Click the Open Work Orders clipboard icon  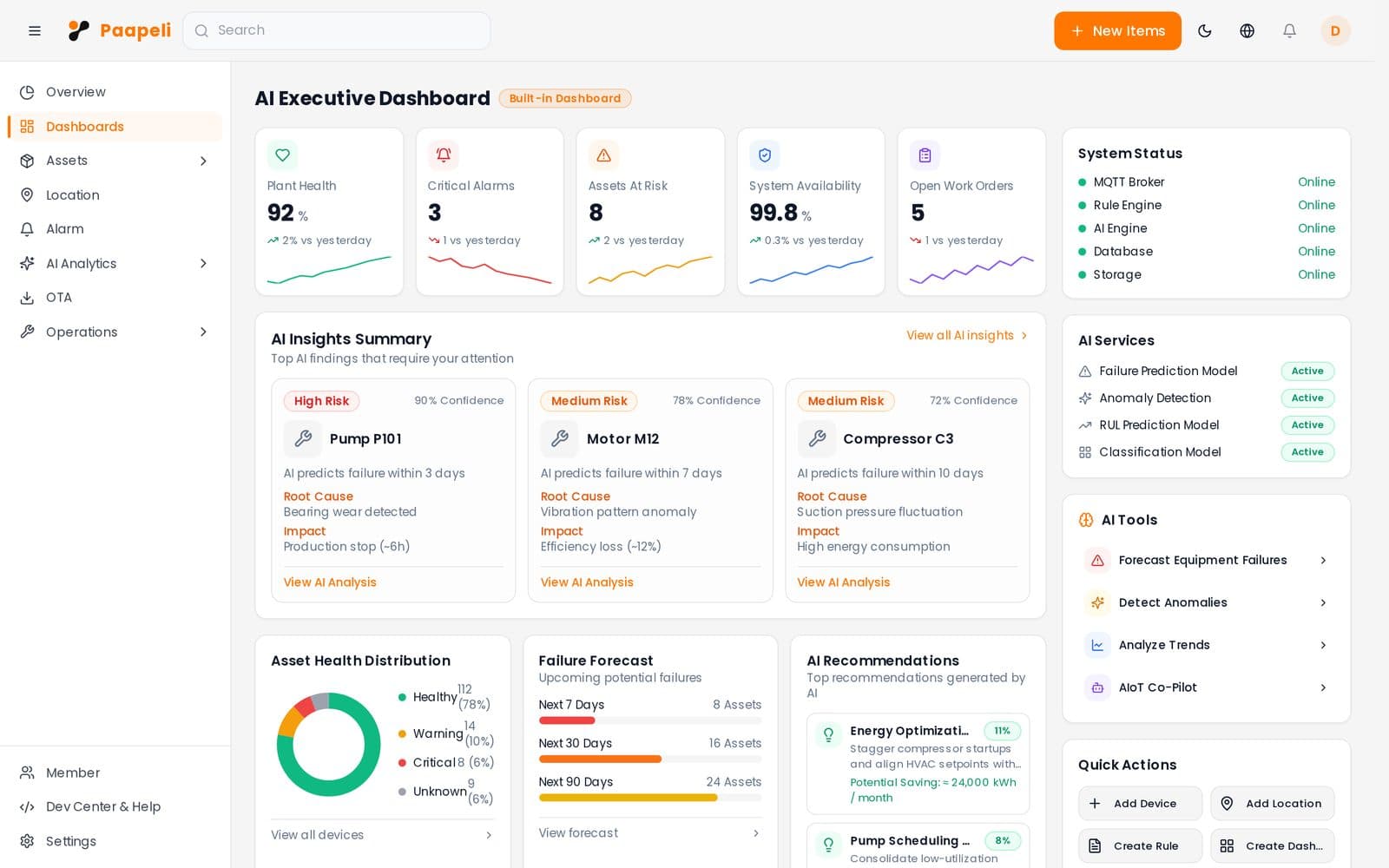(925, 155)
